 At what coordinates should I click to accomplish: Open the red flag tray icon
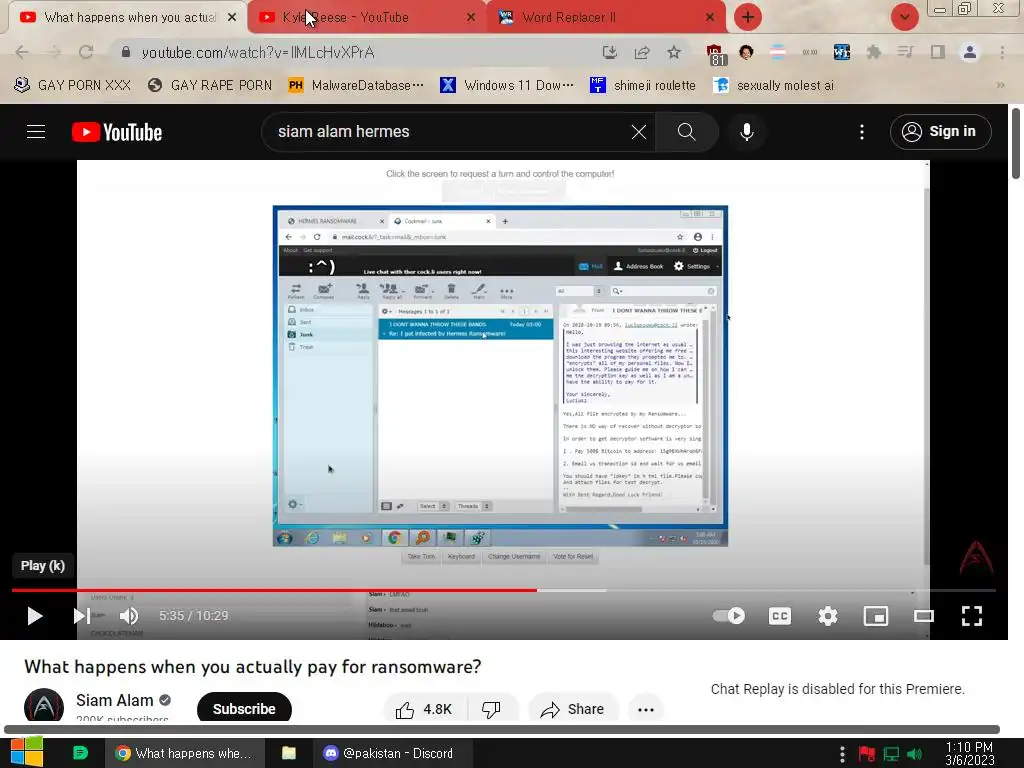(x=867, y=754)
